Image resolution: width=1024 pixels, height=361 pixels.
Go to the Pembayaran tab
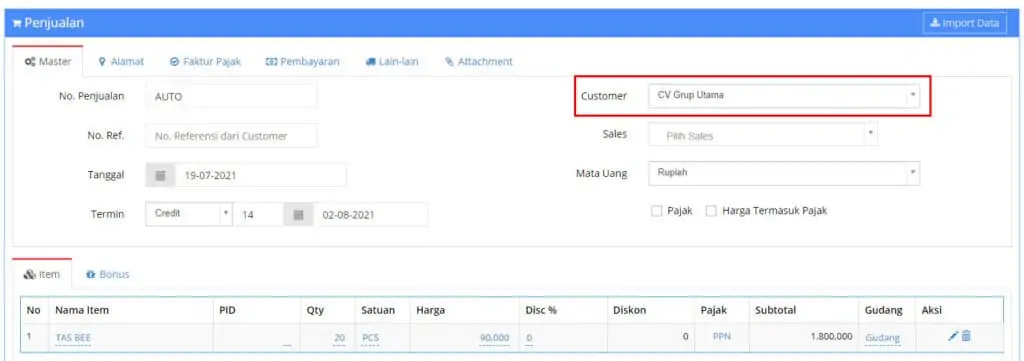[x=302, y=61]
